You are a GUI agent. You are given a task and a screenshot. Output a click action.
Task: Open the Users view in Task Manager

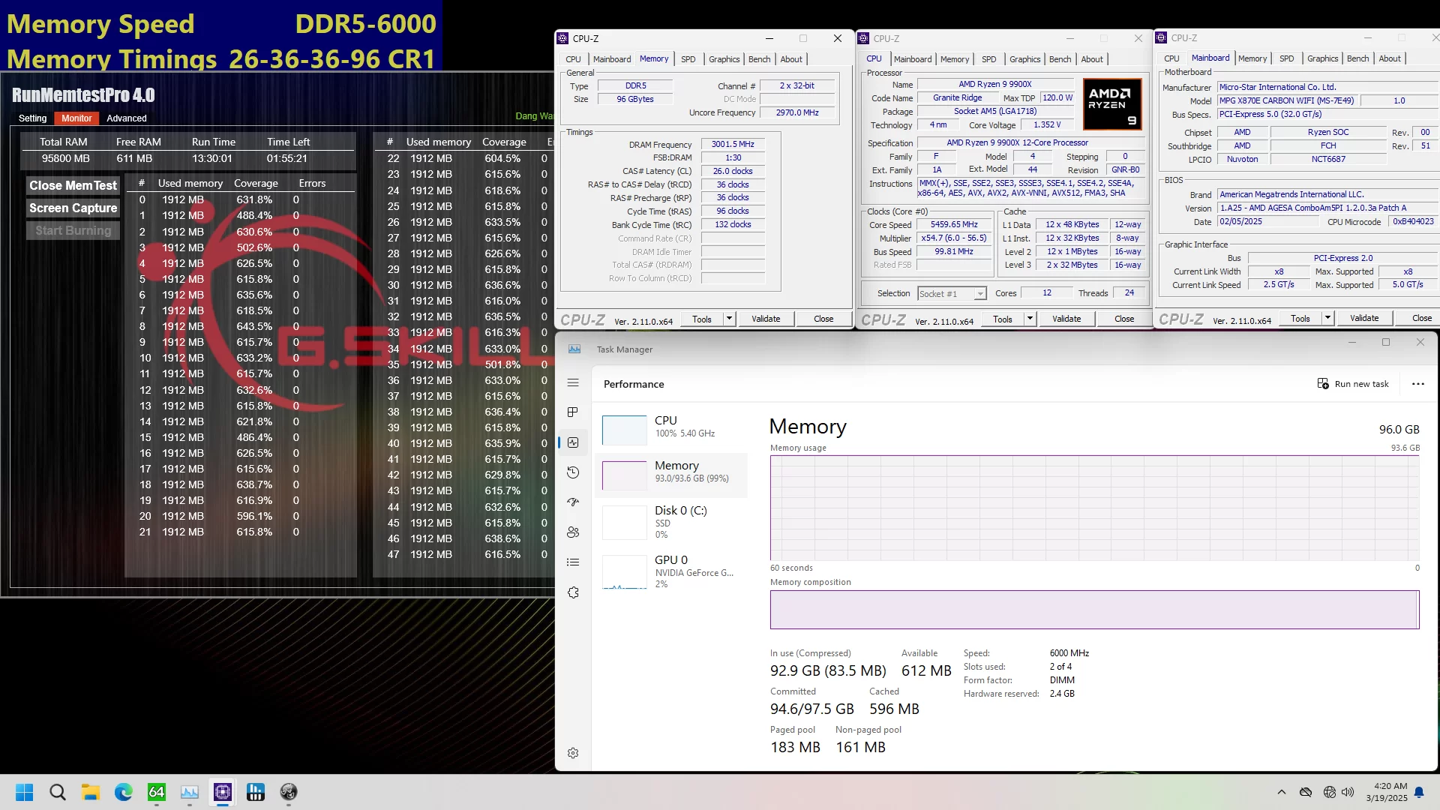click(x=572, y=531)
